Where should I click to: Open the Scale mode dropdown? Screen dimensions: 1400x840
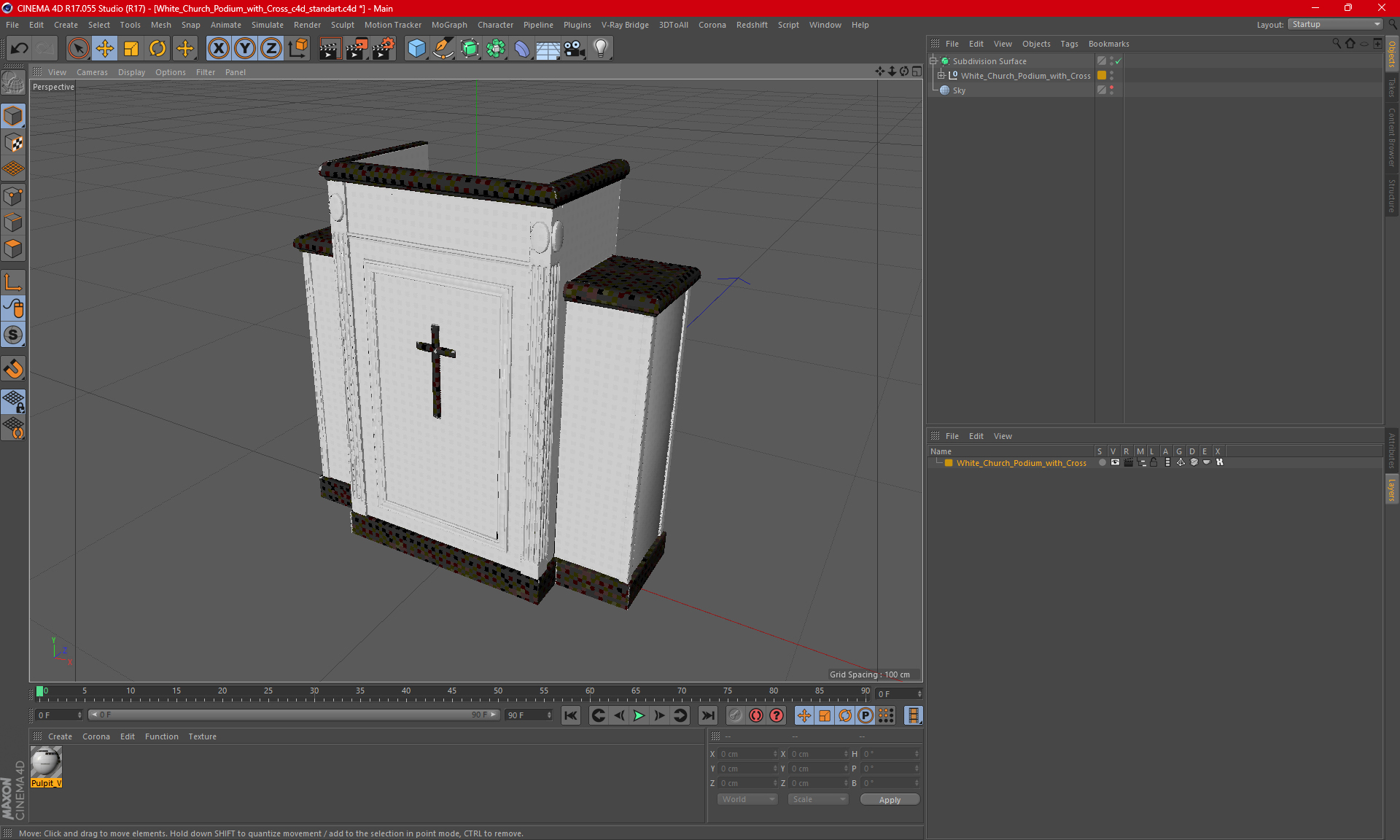[818, 799]
